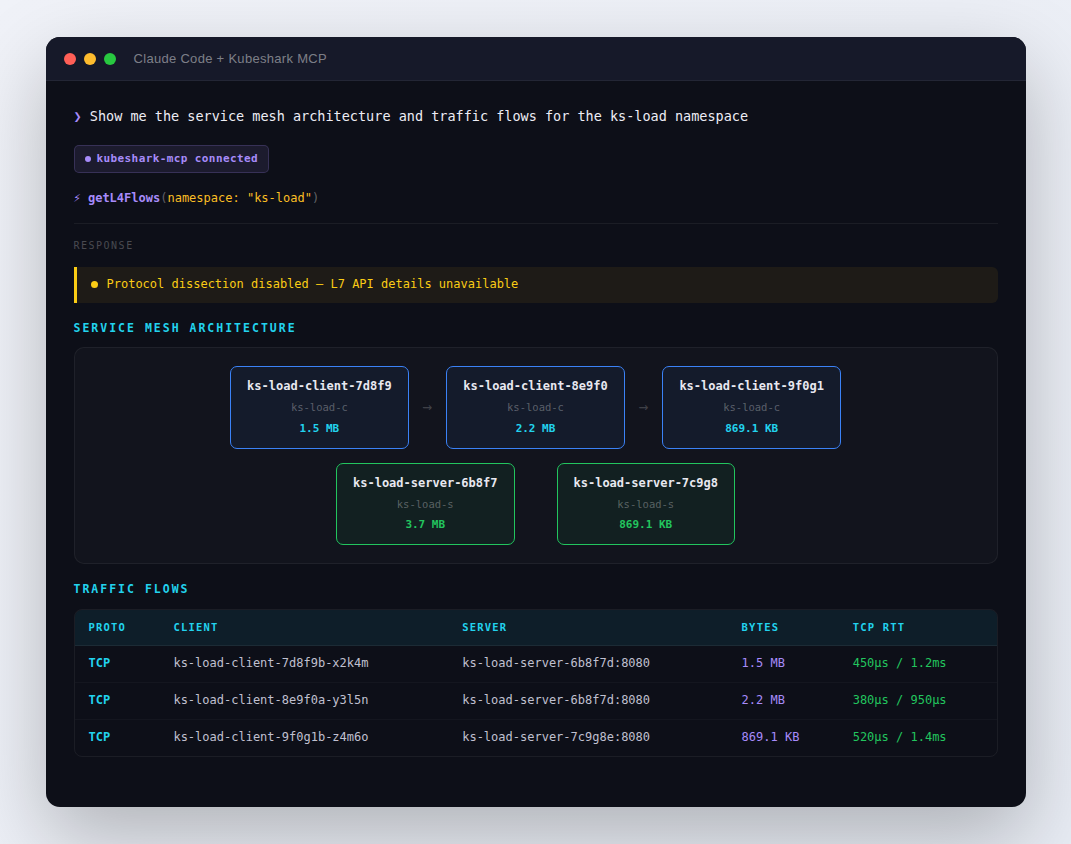1071x844 pixels.
Task: Click the SERVICE MESH ARCHITECTURE heading
Action: tap(184, 328)
